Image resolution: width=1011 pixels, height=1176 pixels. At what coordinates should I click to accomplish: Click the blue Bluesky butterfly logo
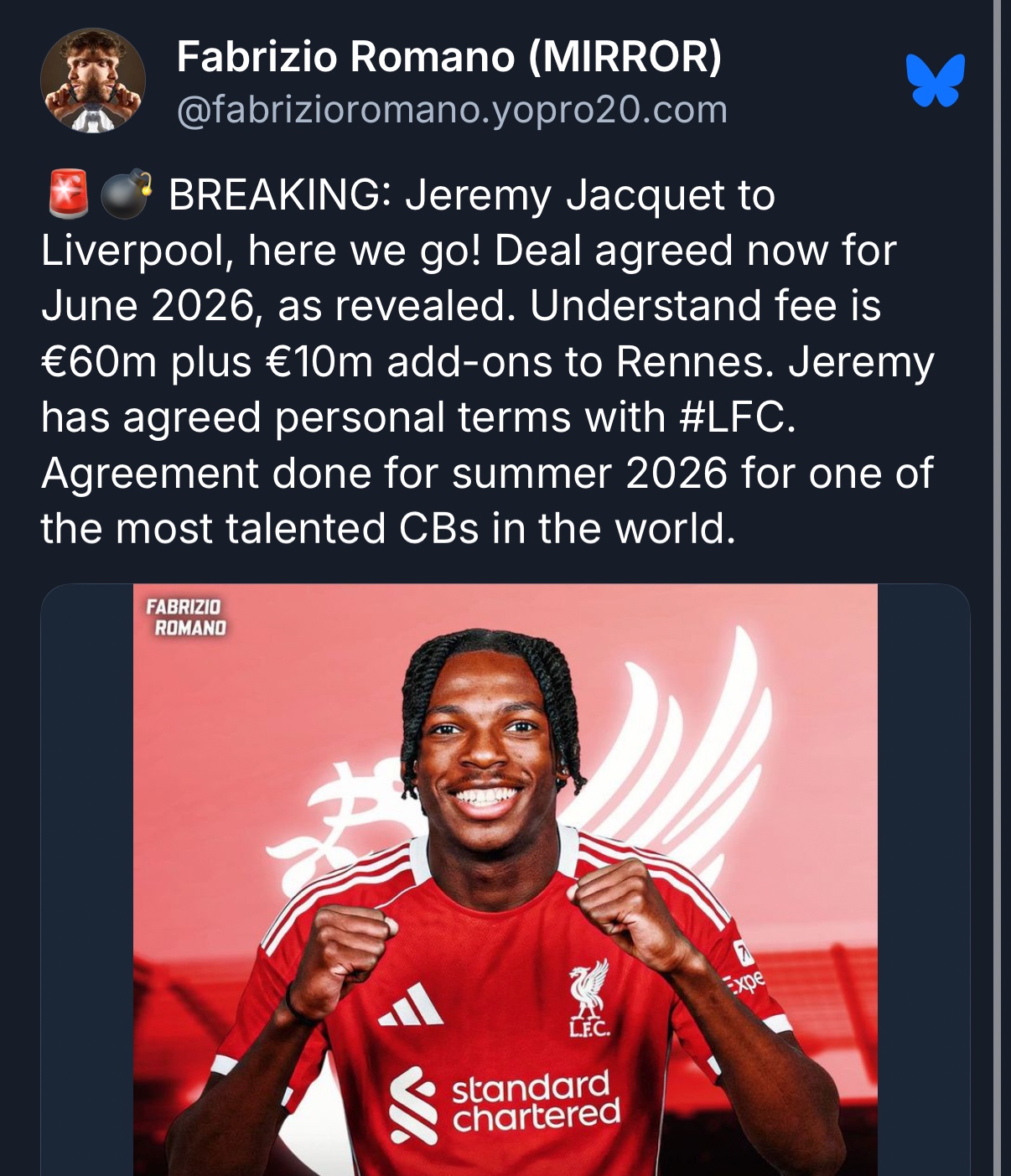tap(936, 81)
